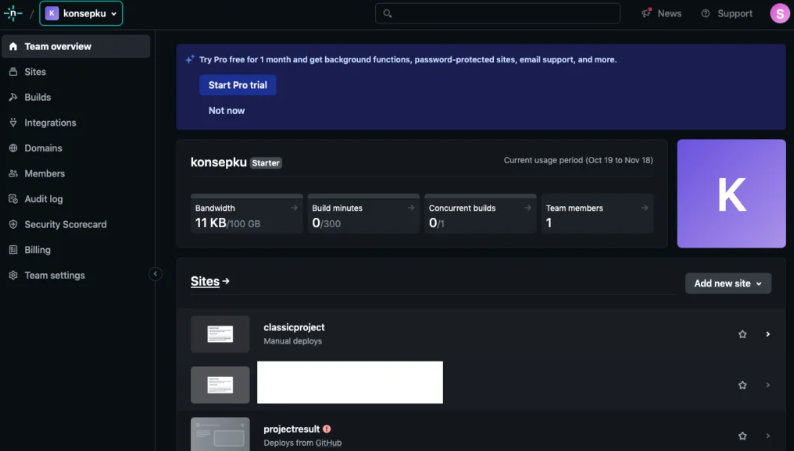794x451 pixels.
Task: Click the home icon beside Team overview
Action: pyautogui.click(x=13, y=46)
